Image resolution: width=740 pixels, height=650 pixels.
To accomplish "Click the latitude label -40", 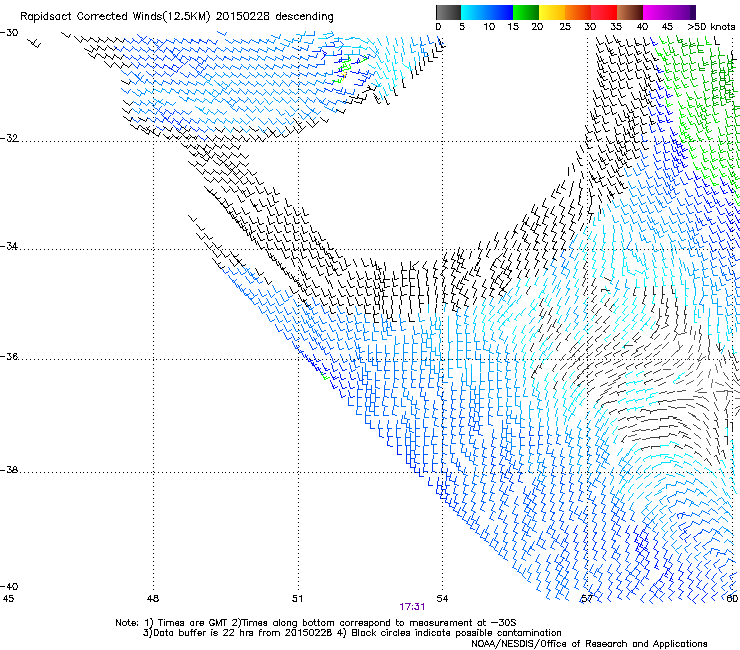I will (x=9, y=586).
